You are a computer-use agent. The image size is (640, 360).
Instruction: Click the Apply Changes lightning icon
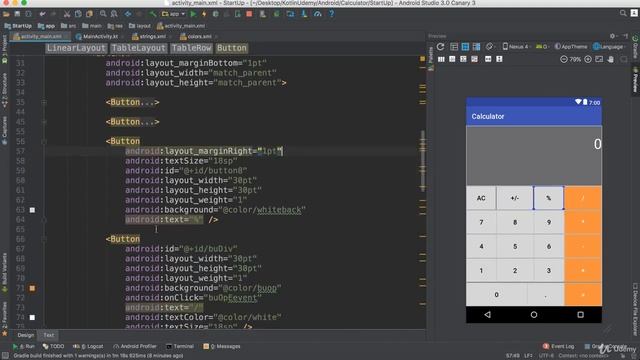204,14
